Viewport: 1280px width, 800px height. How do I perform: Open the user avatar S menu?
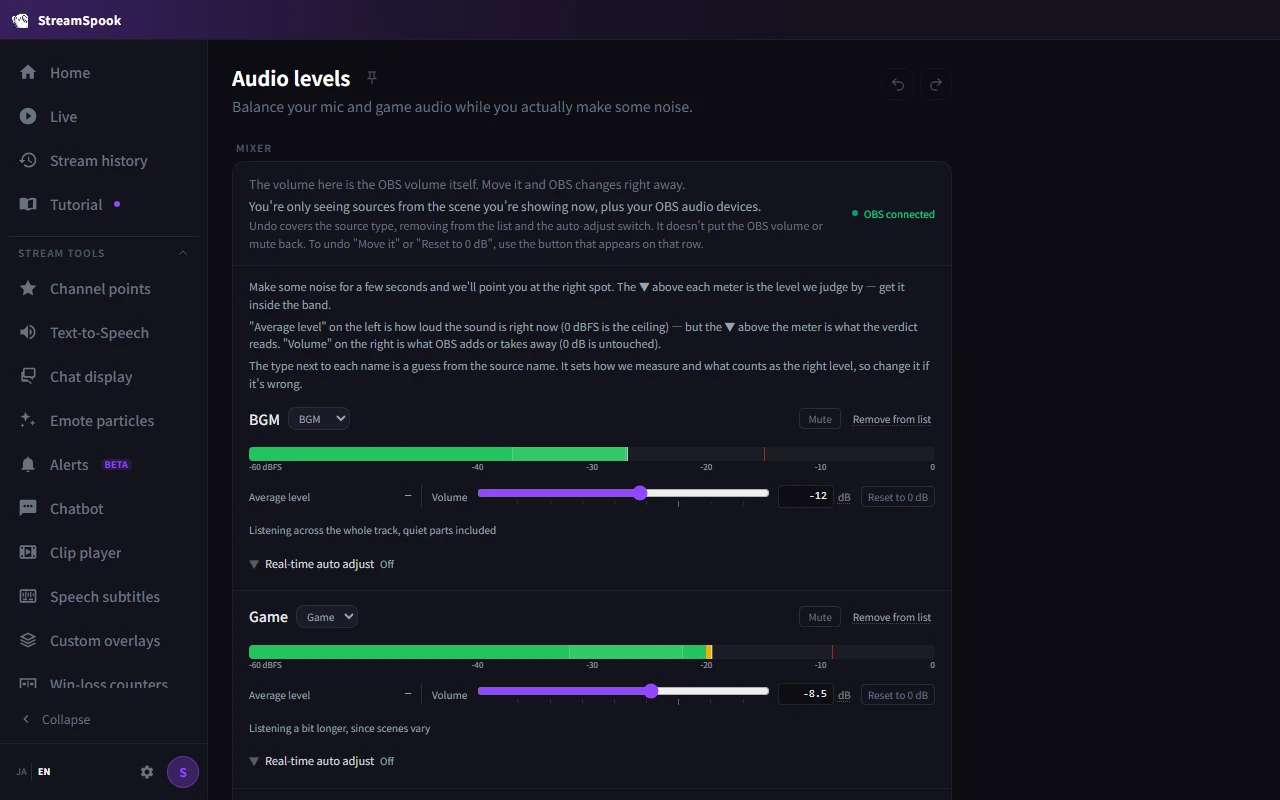(183, 772)
